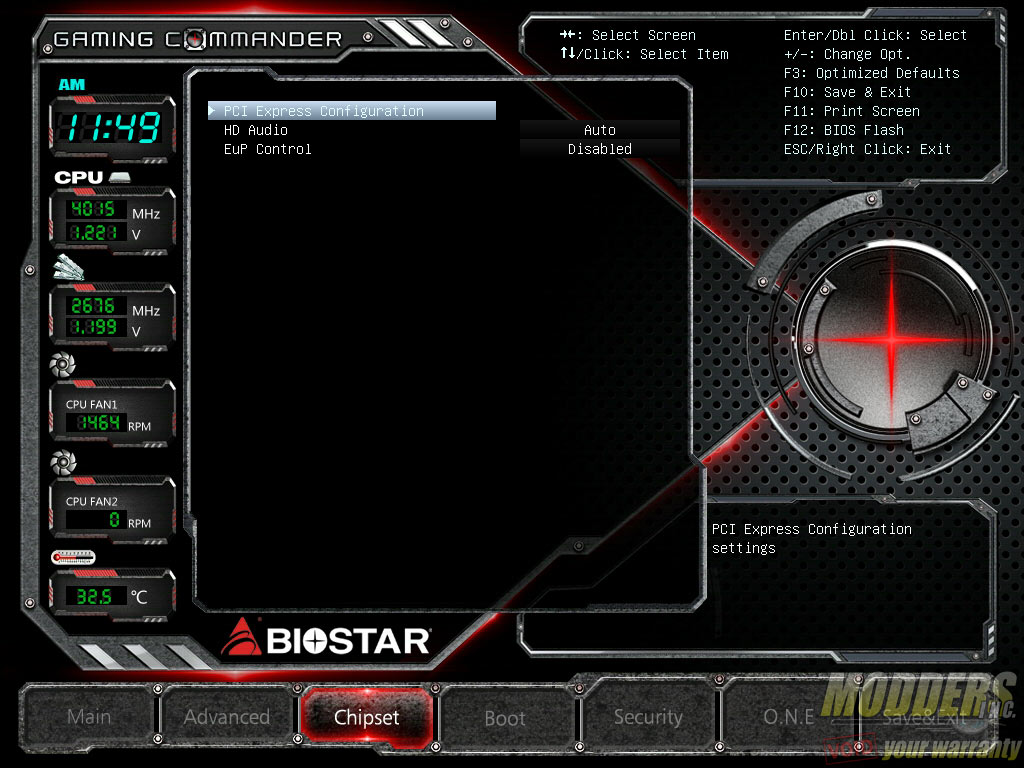Click the thermometer temperature icon
The height and width of the screenshot is (768, 1024).
(73, 557)
